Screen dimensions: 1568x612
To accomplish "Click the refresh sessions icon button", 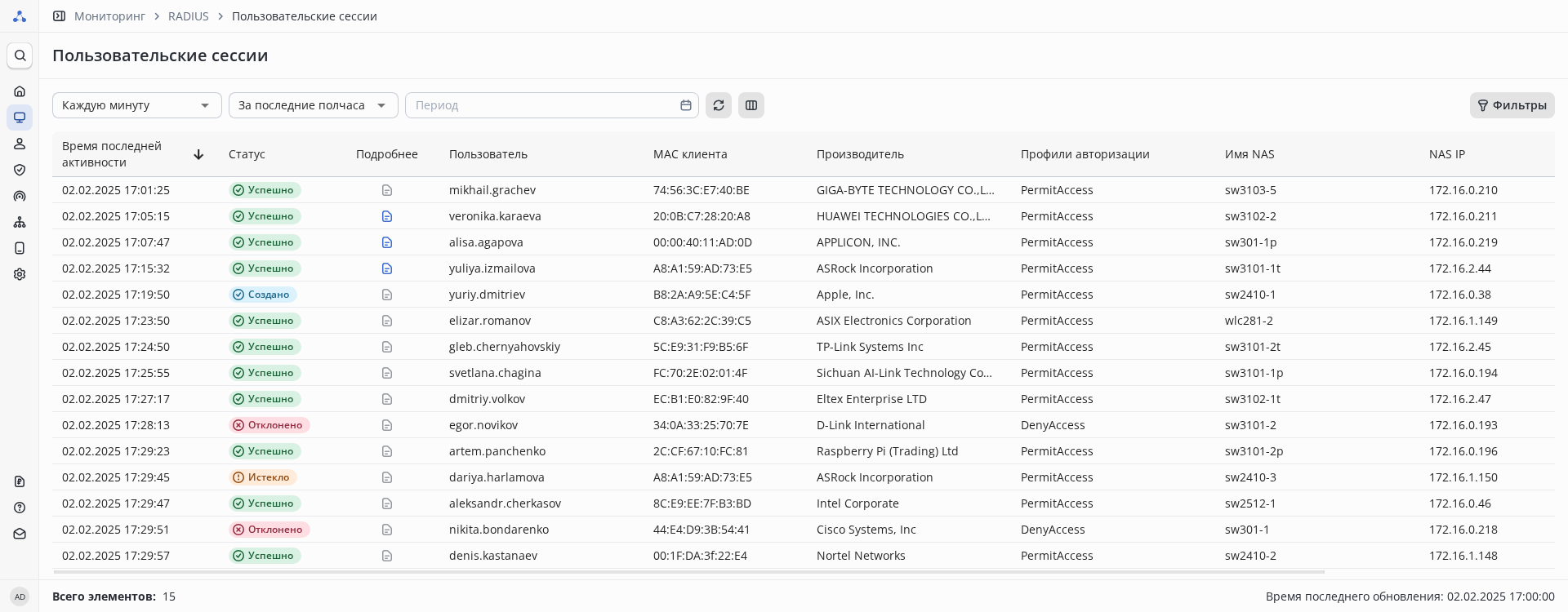I will (719, 105).
